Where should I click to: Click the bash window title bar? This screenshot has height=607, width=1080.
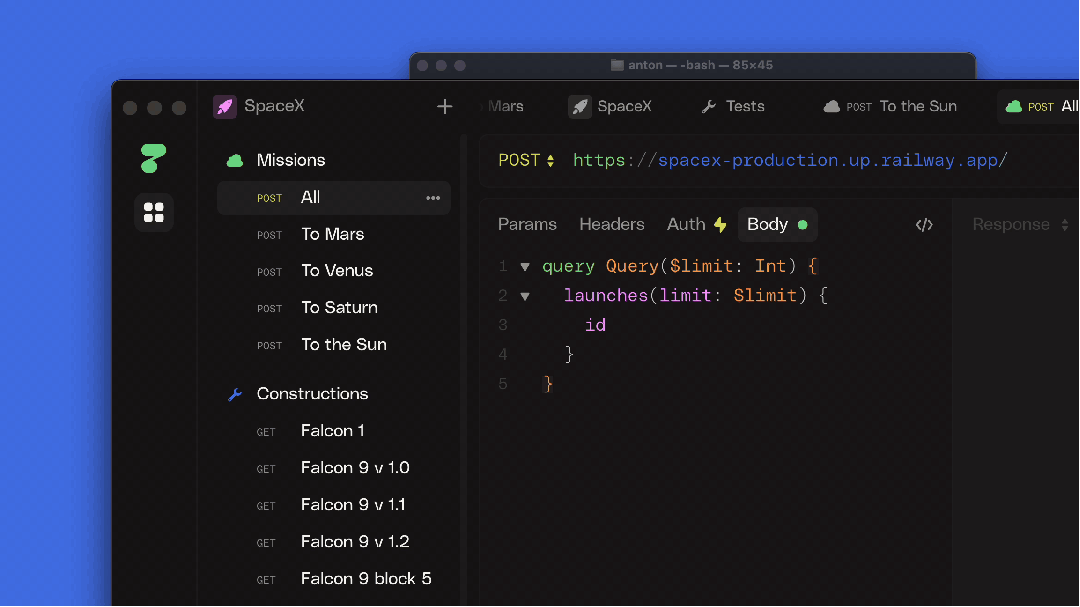(692, 65)
